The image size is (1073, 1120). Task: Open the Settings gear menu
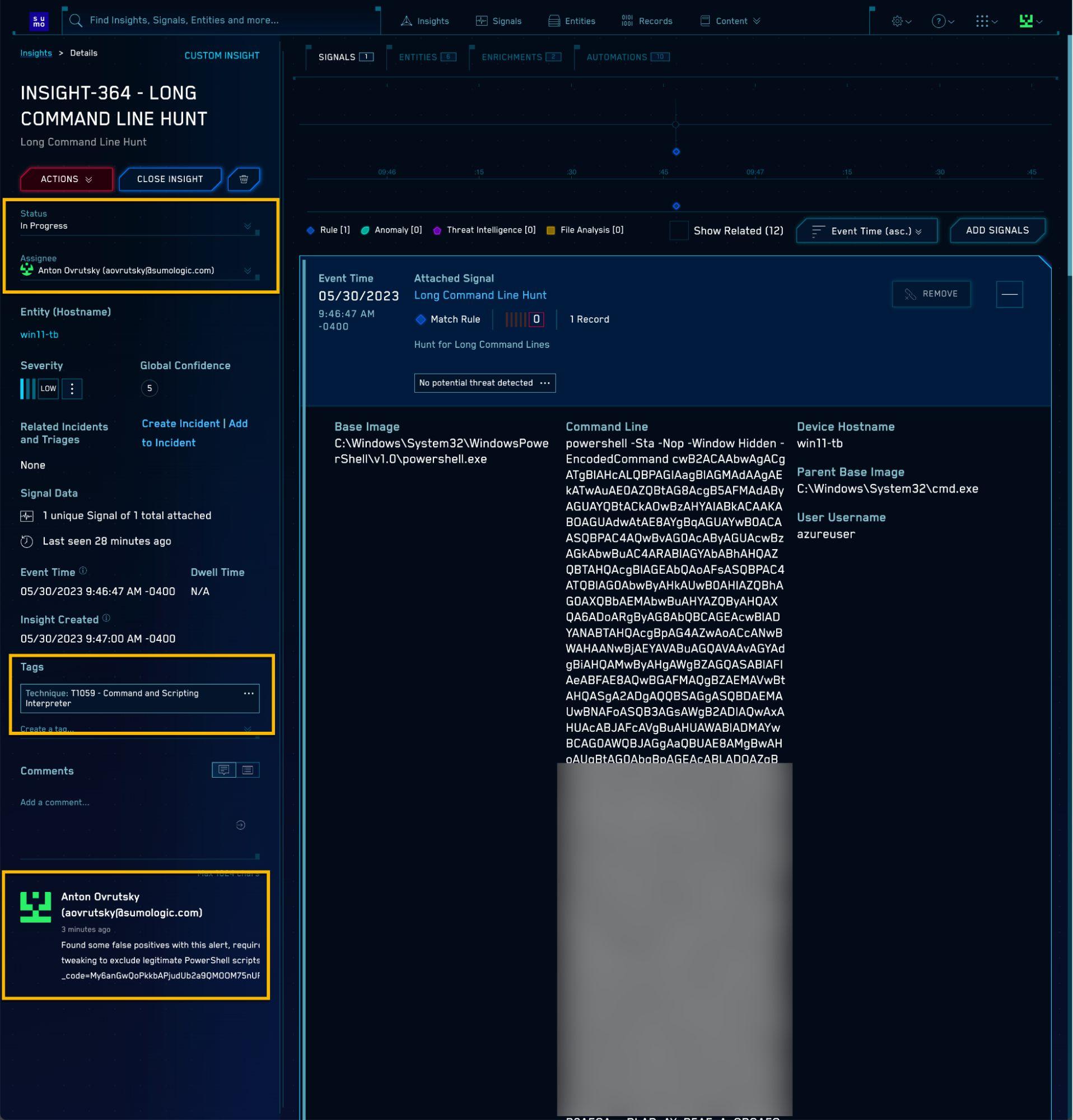click(x=898, y=21)
